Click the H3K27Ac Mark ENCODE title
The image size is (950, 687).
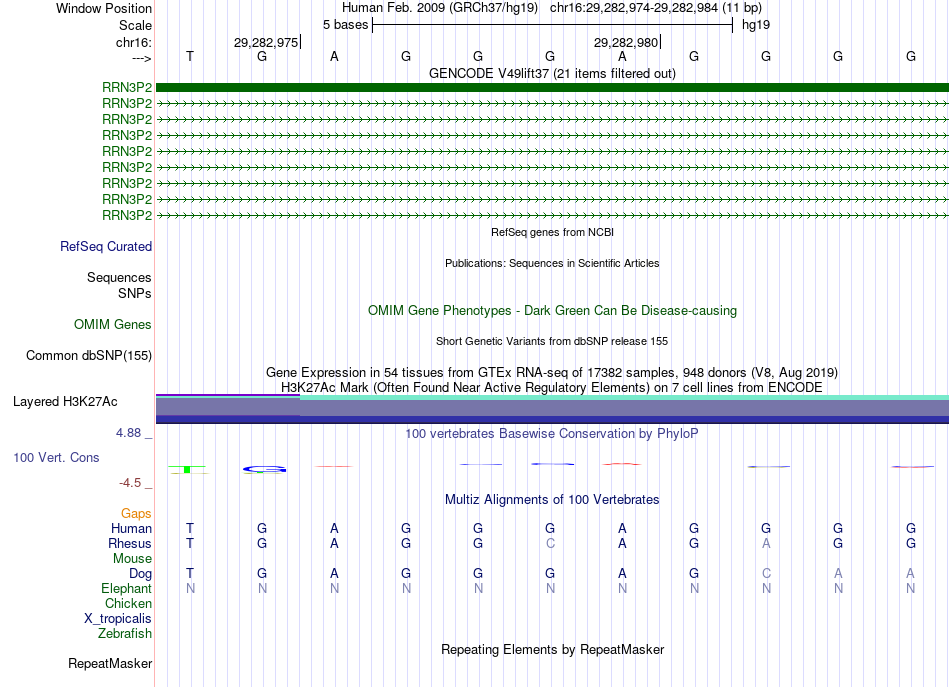click(552, 387)
